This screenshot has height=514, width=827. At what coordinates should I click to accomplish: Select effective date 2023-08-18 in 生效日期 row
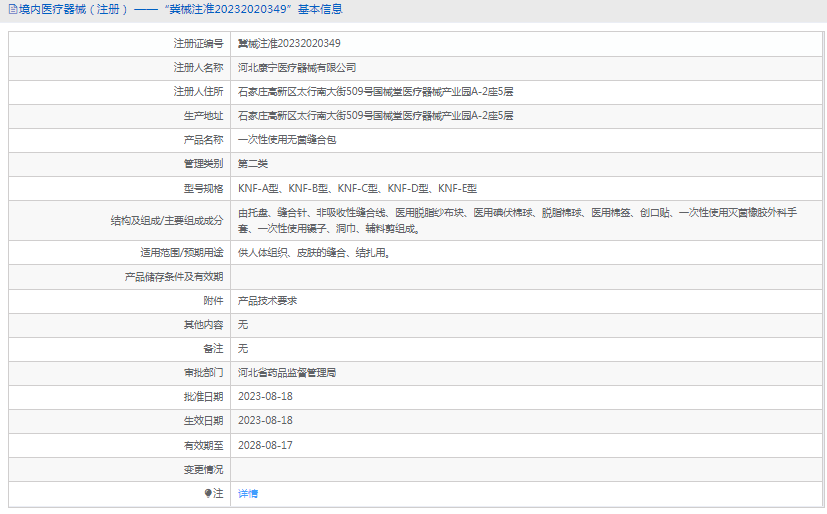(265, 421)
